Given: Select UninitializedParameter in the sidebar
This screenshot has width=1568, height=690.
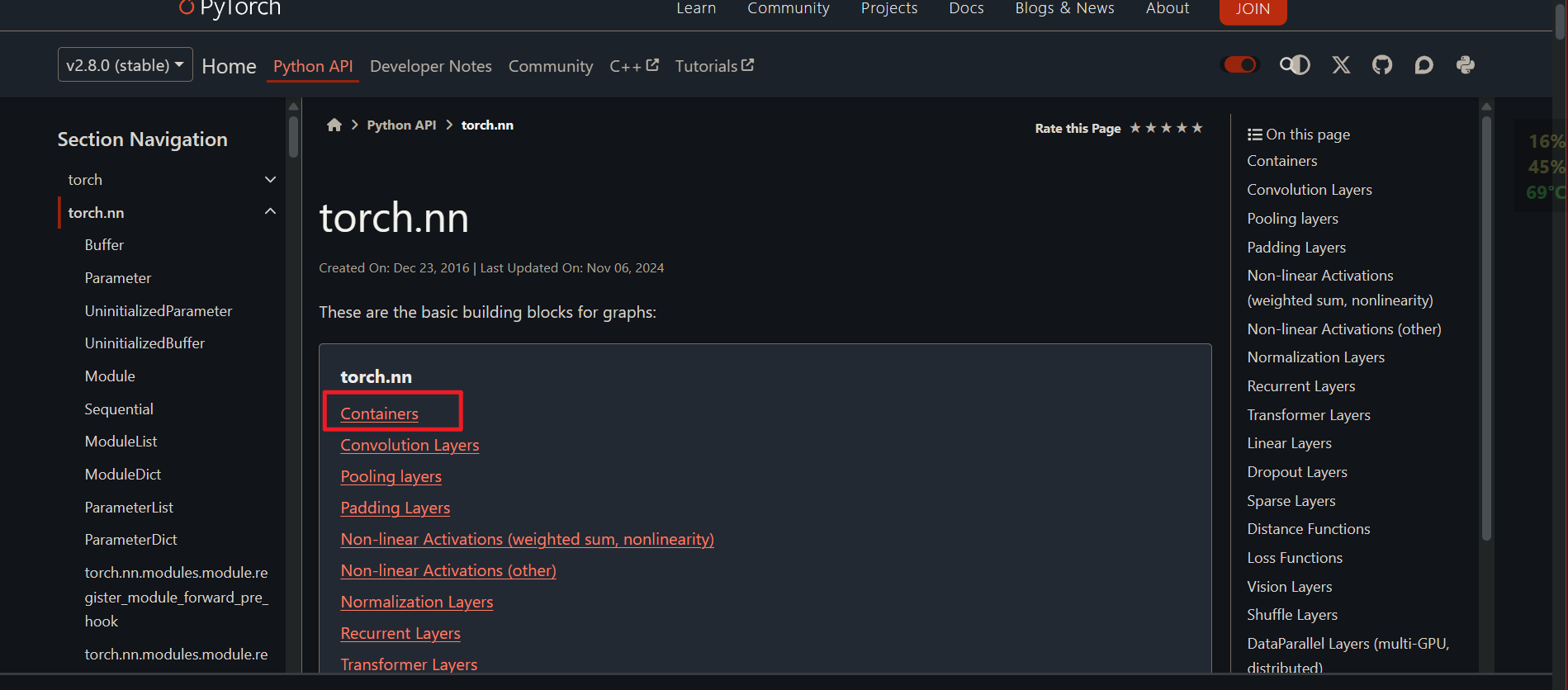Looking at the screenshot, I should 159,311.
